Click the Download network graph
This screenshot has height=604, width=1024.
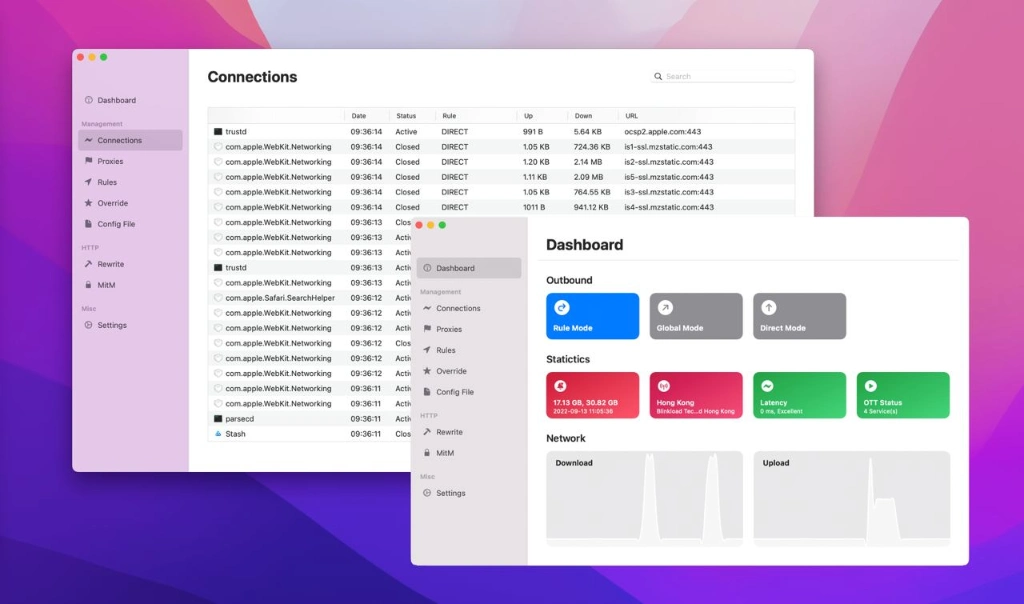(644, 498)
